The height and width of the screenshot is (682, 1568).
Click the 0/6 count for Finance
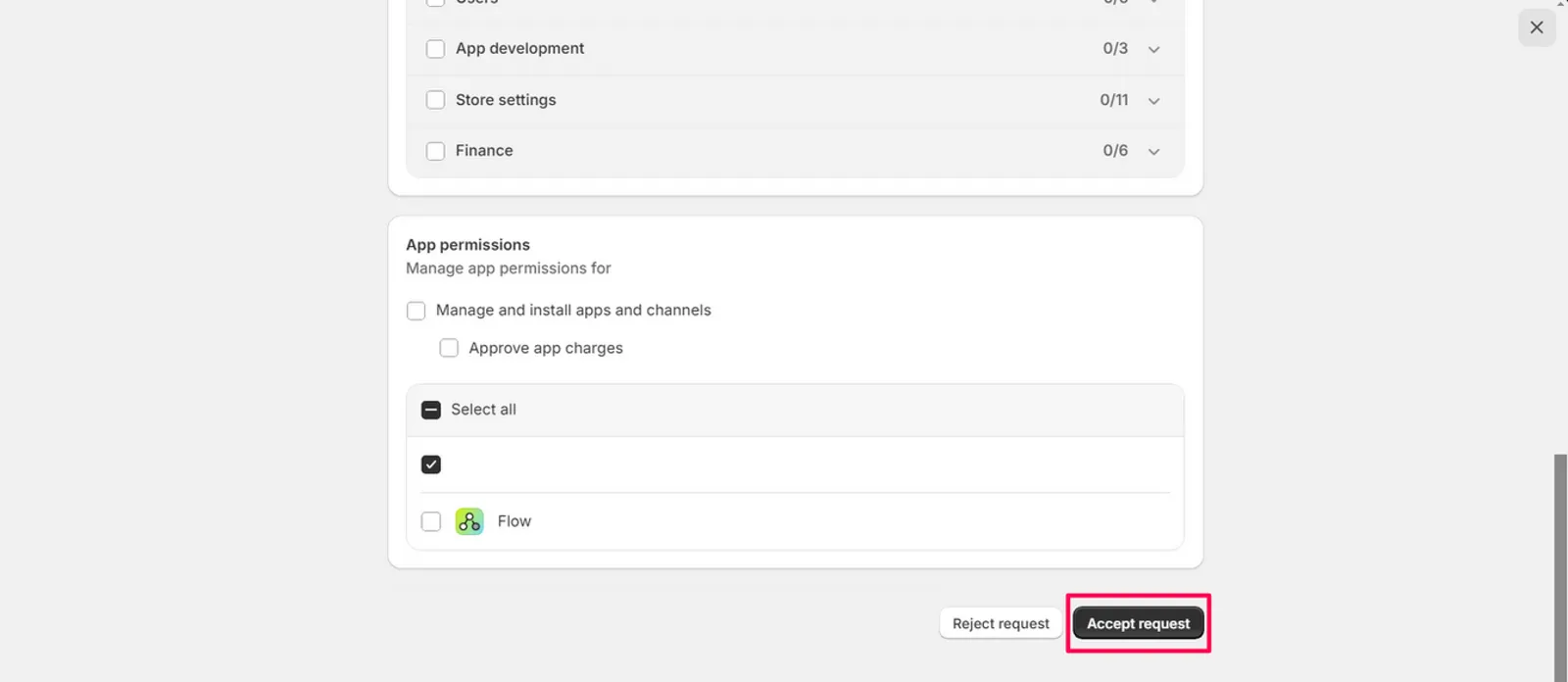1115,151
